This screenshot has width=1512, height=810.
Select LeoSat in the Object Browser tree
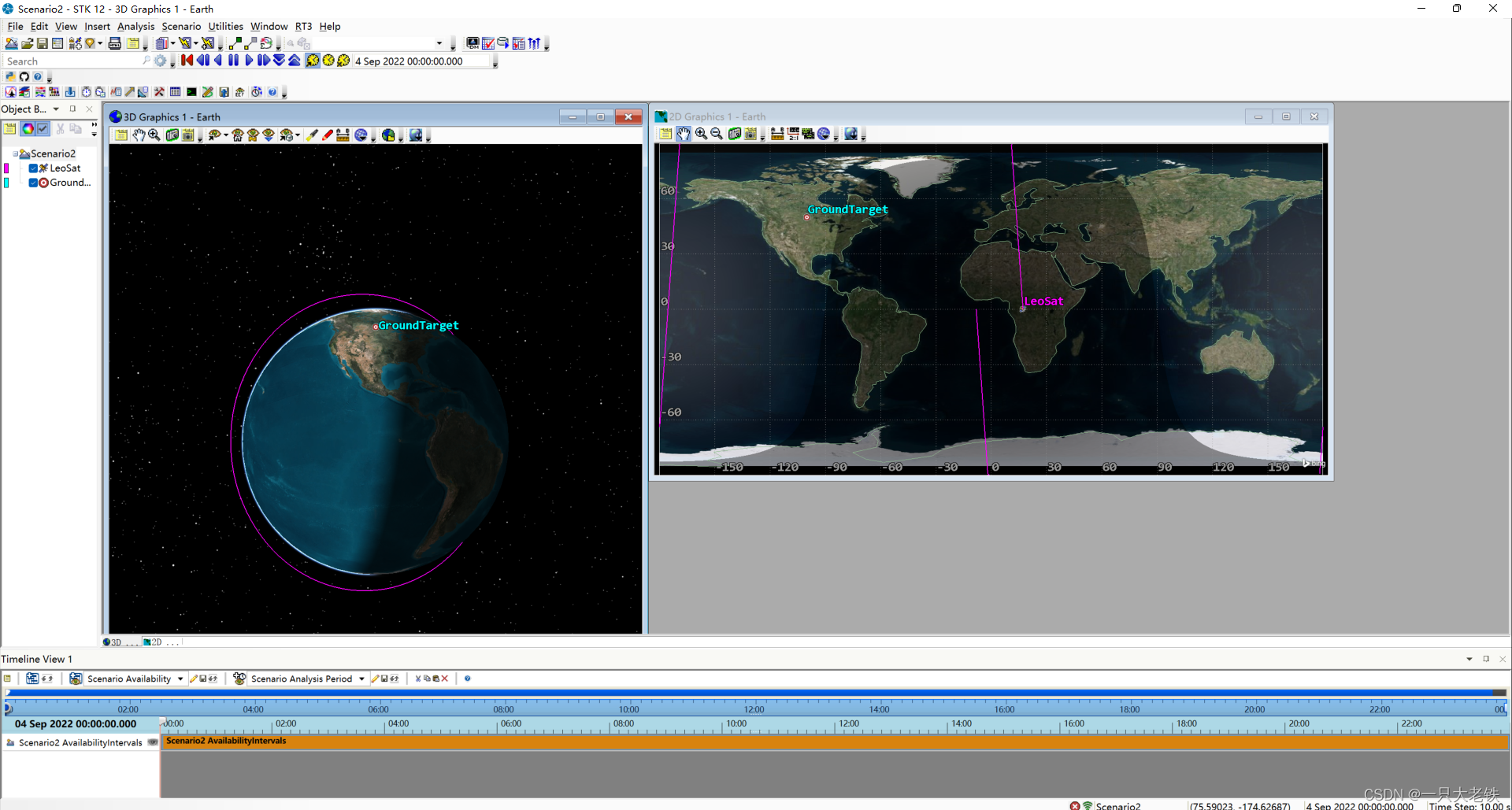(x=65, y=168)
